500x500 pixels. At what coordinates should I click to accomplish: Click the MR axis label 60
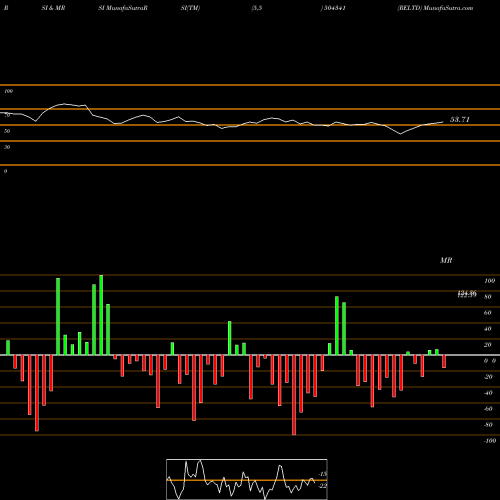488,313
